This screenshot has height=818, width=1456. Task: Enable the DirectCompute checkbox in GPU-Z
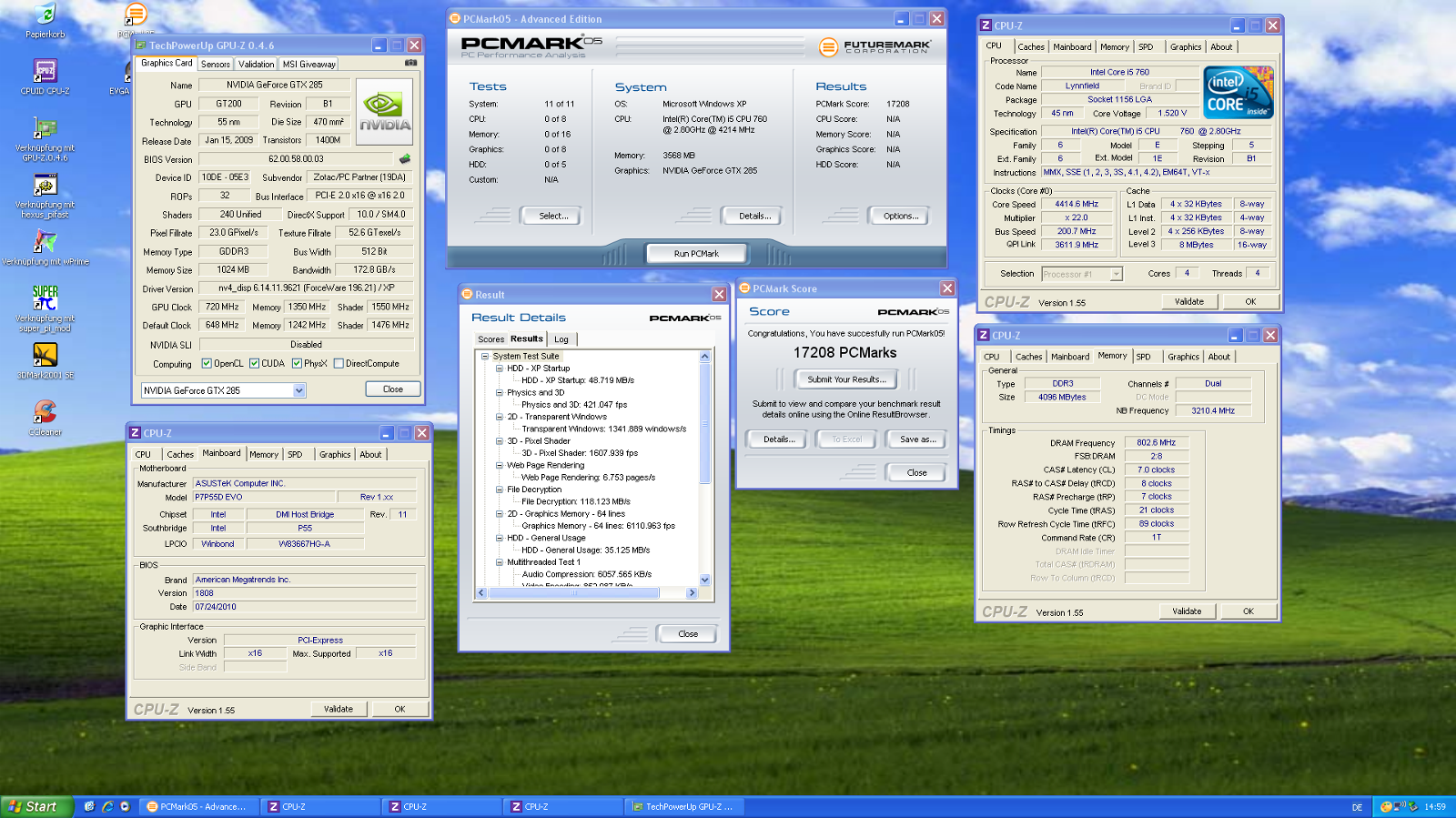point(339,363)
